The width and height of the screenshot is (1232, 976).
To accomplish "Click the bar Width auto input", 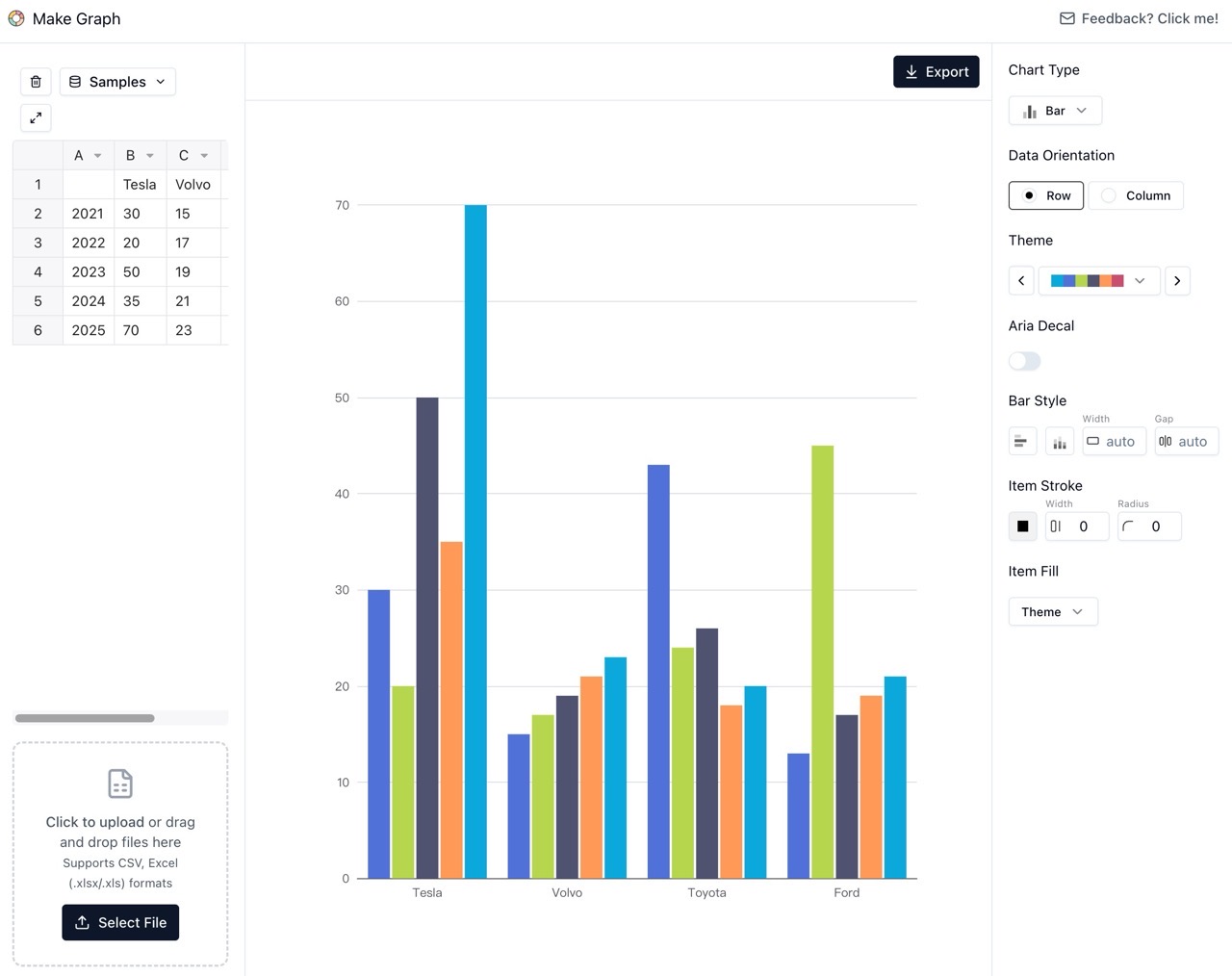I will (x=1115, y=442).
